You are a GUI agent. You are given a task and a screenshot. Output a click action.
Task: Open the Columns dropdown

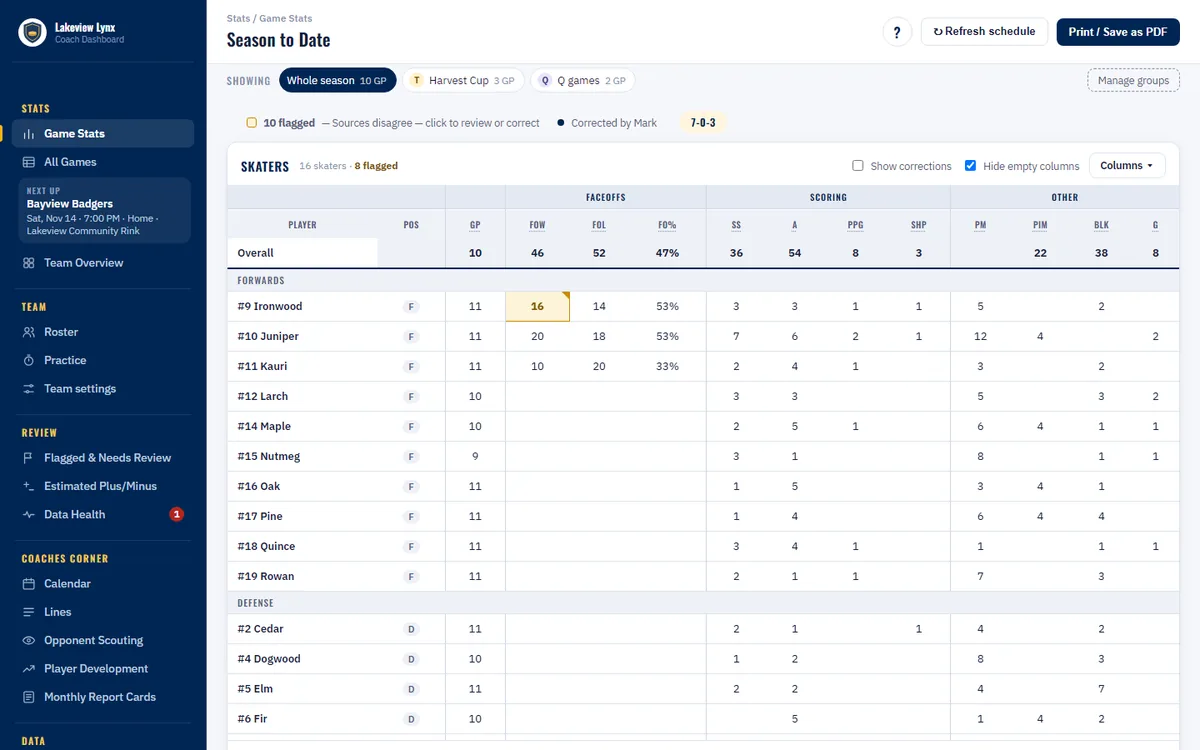pyautogui.click(x=1127, y=166)
